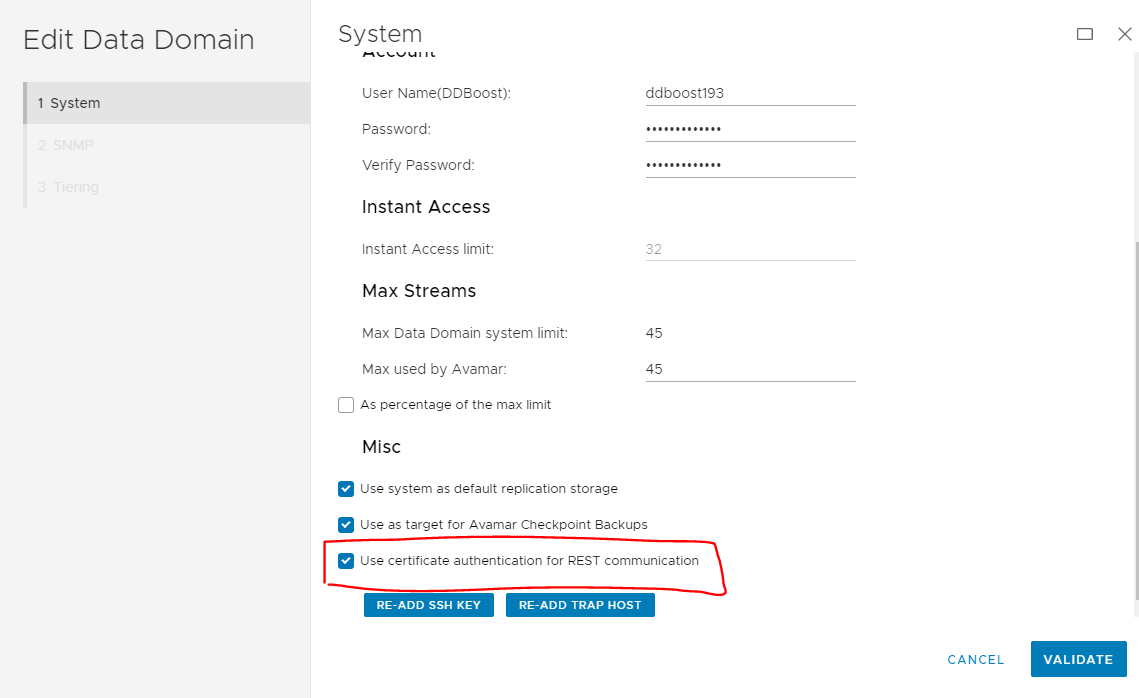Edit the Max used by Avamar value
Screen dimensions: 1139x698
click(x=750, y=369)
